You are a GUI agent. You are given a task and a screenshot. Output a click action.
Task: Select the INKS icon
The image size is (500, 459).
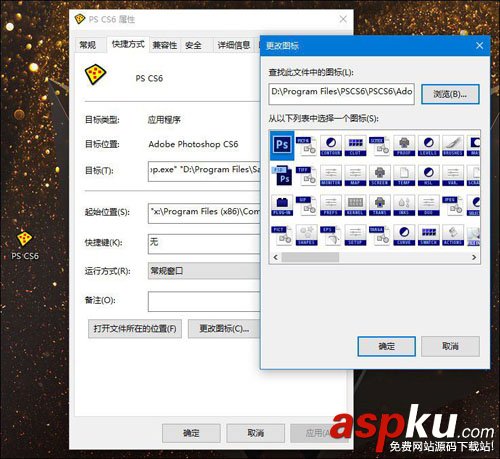click(x=404, y=205)
